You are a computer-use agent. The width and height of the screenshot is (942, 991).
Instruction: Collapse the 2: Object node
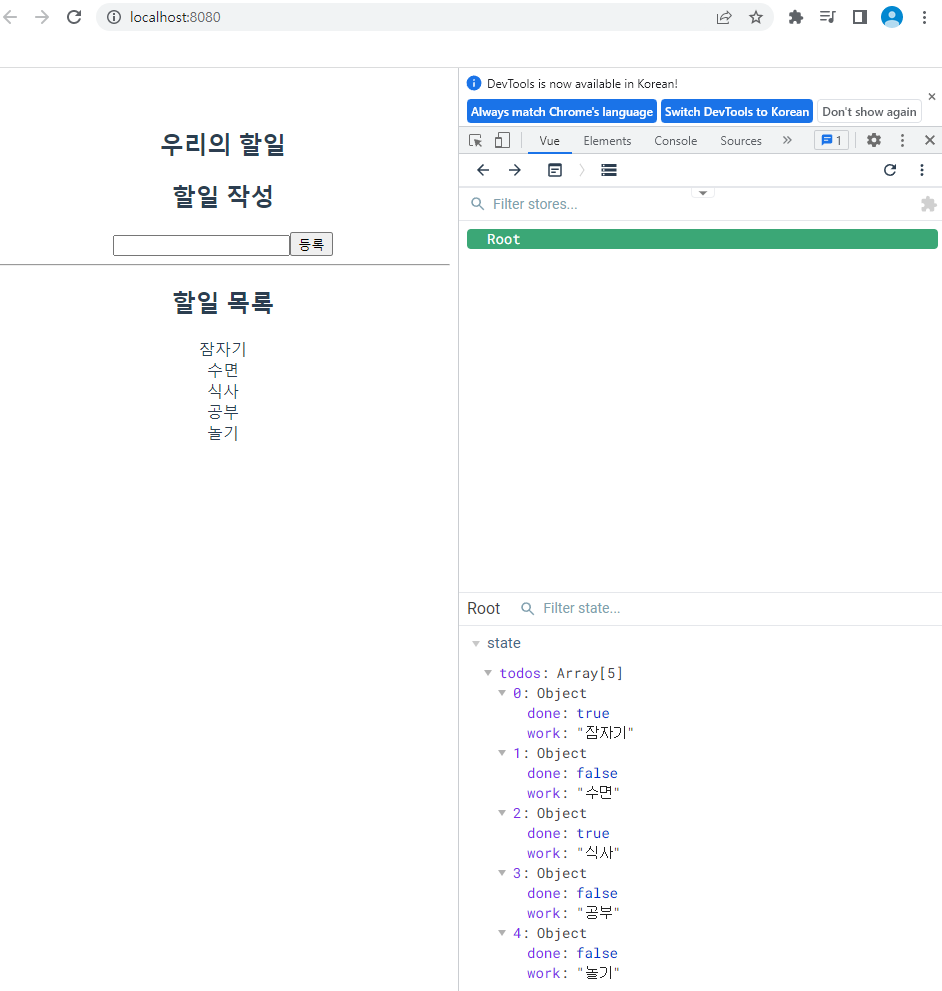502,813
